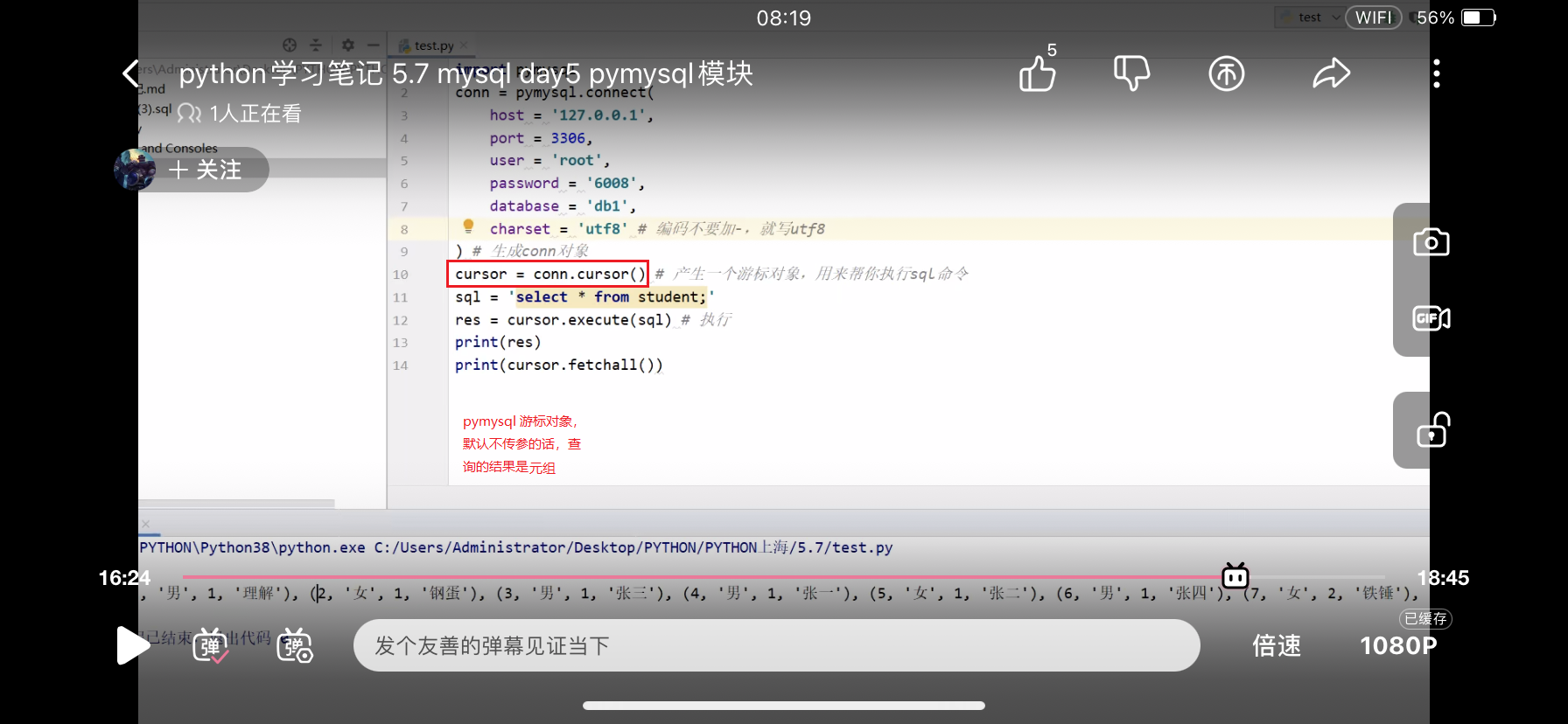Screen dimensions: 1568x724
Task: Open the uploader's avatar profile
Action: (x=135, y=170)
